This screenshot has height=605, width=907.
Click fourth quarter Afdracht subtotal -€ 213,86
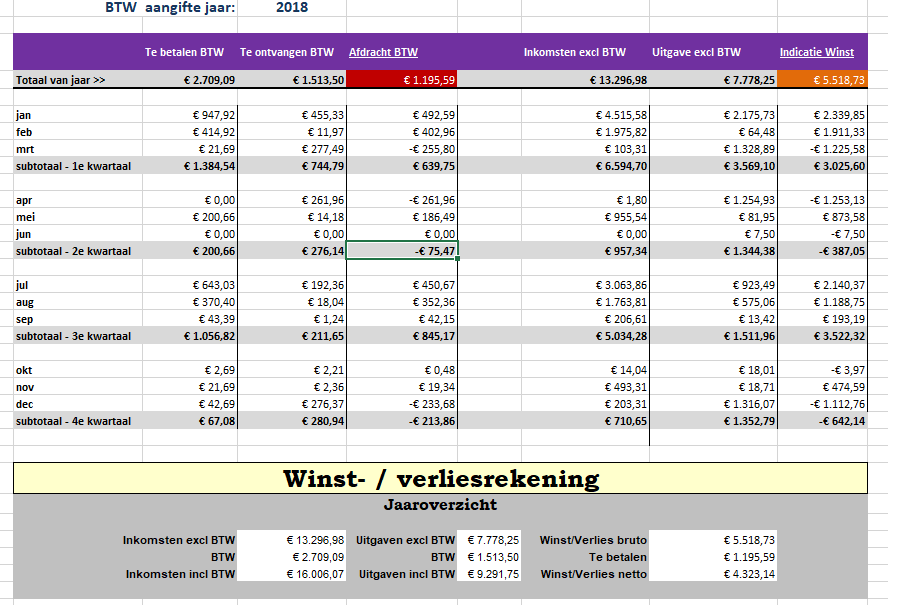pos(432,421)
